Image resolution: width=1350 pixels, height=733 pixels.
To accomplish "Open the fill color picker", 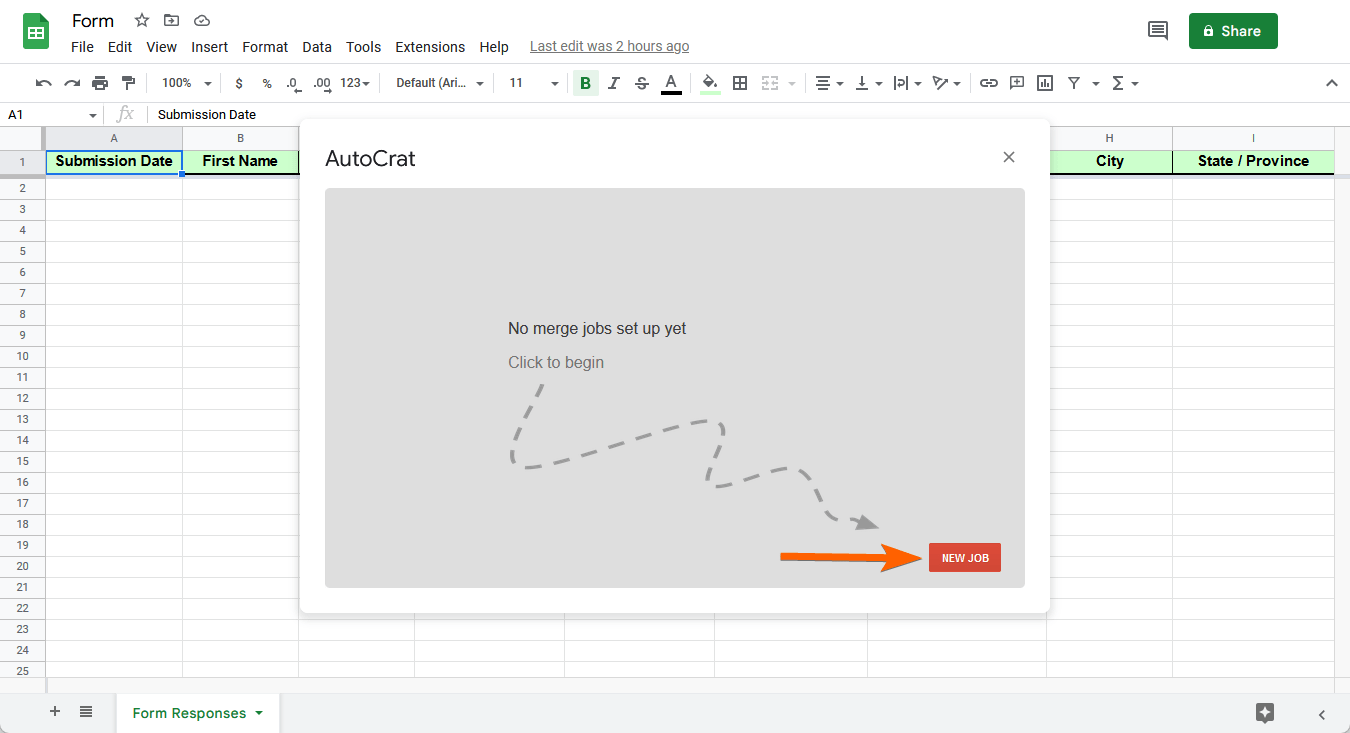I will coord(710,83).
